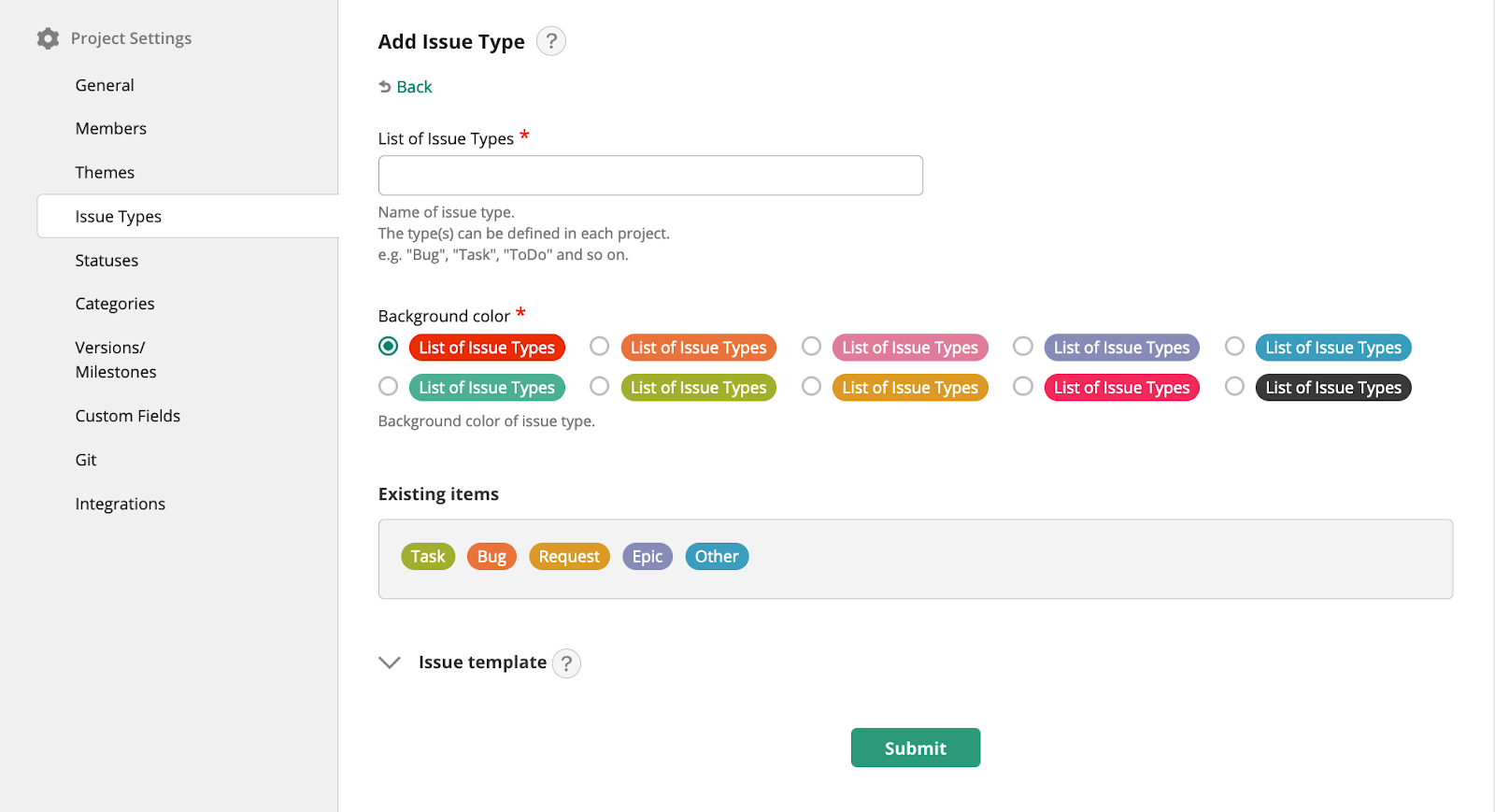
Task: Select the pink background color radio button
Action: [811, 347]
